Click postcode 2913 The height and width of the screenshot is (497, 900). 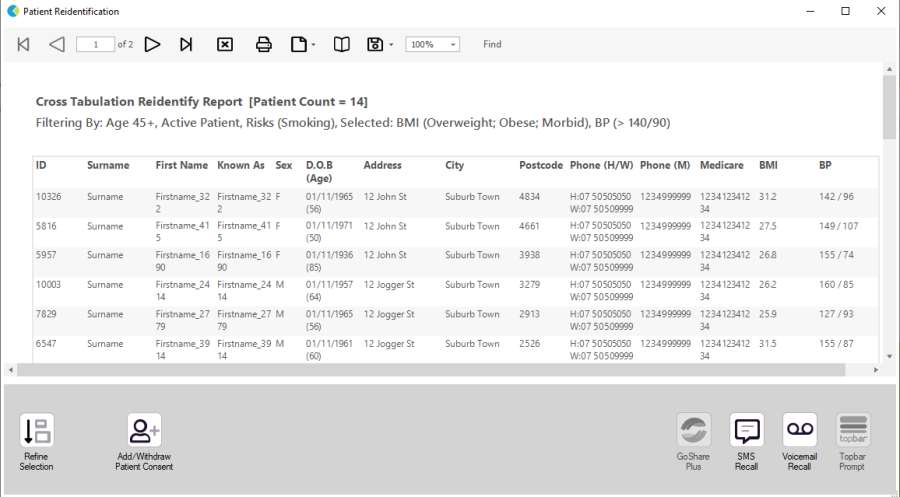(529, 314)
